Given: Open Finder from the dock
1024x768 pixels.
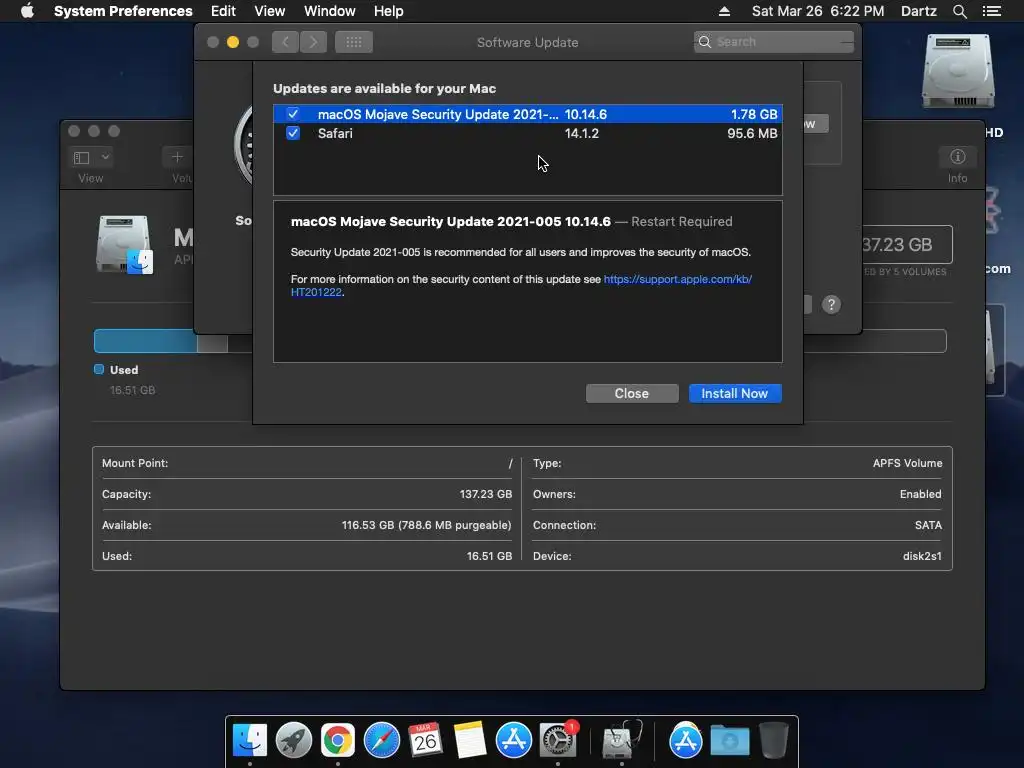Looking at the screenshot, I should (249, 740).
